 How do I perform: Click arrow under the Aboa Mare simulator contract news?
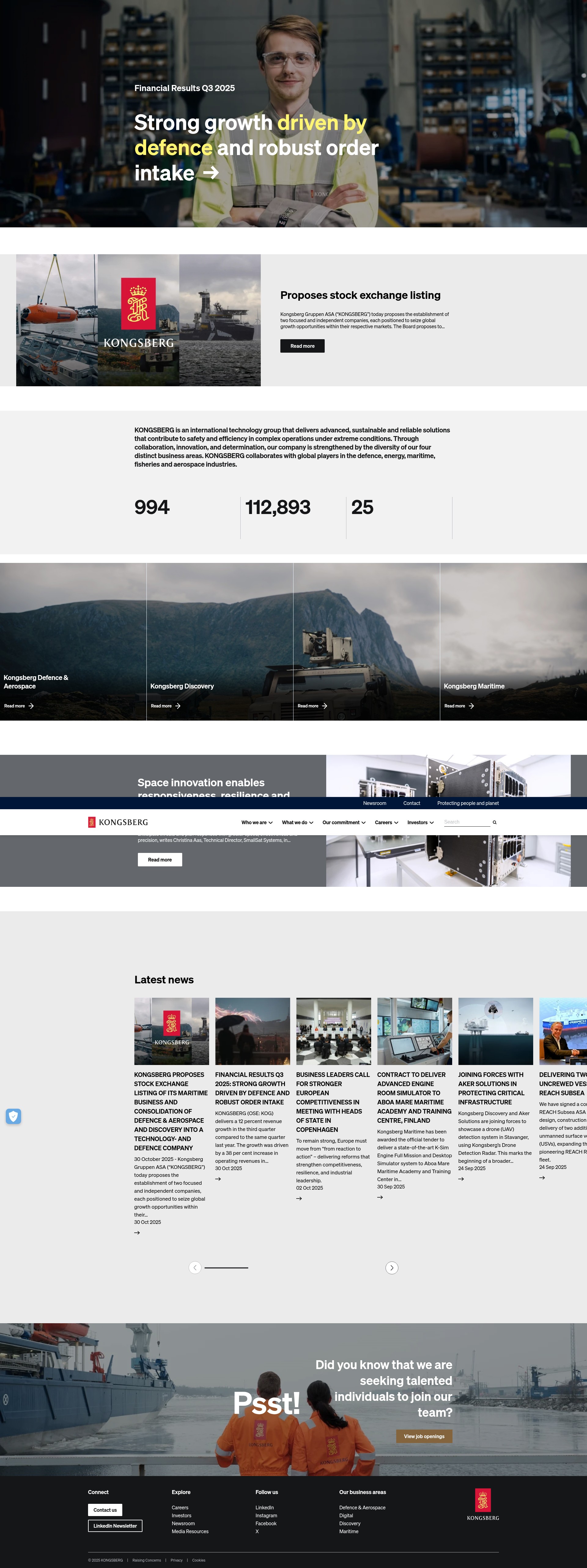[x=380, y=1197]
